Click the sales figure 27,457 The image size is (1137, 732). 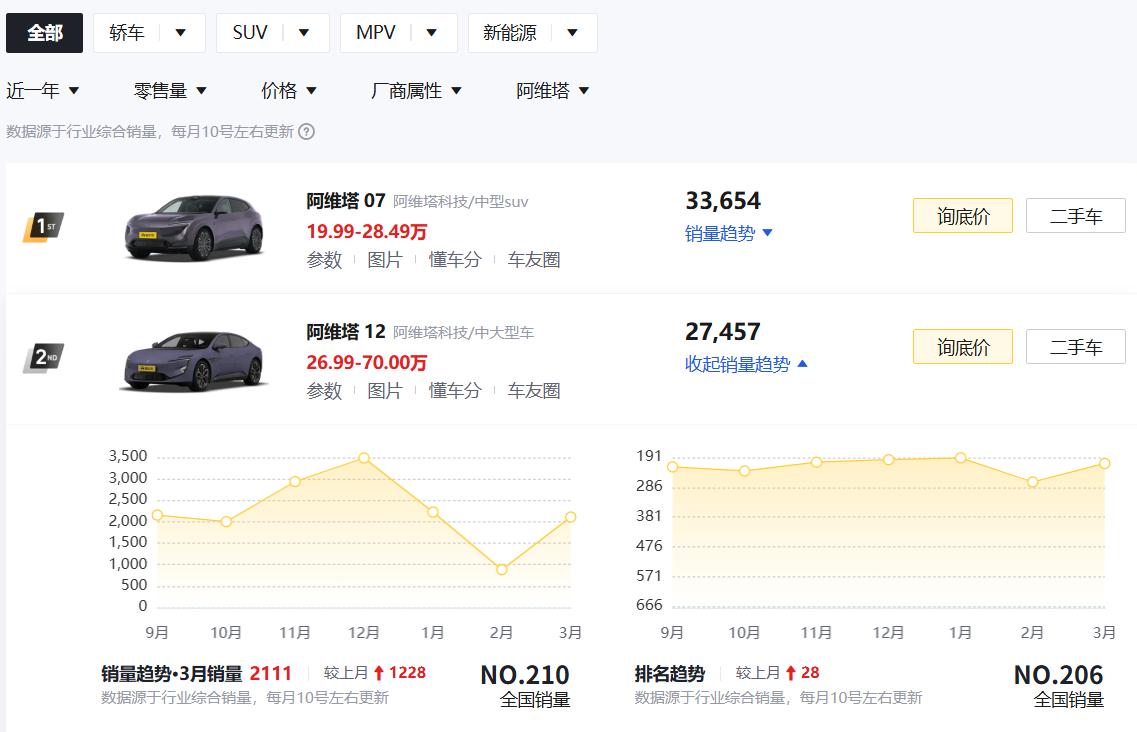point(723,332)
